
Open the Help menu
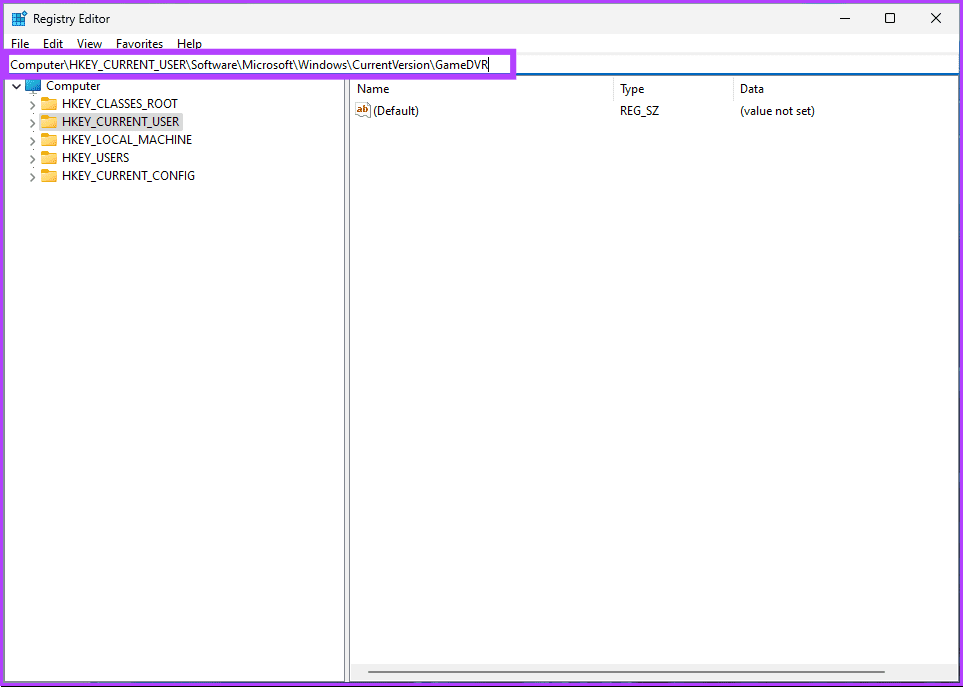click(x=189, y=44)
